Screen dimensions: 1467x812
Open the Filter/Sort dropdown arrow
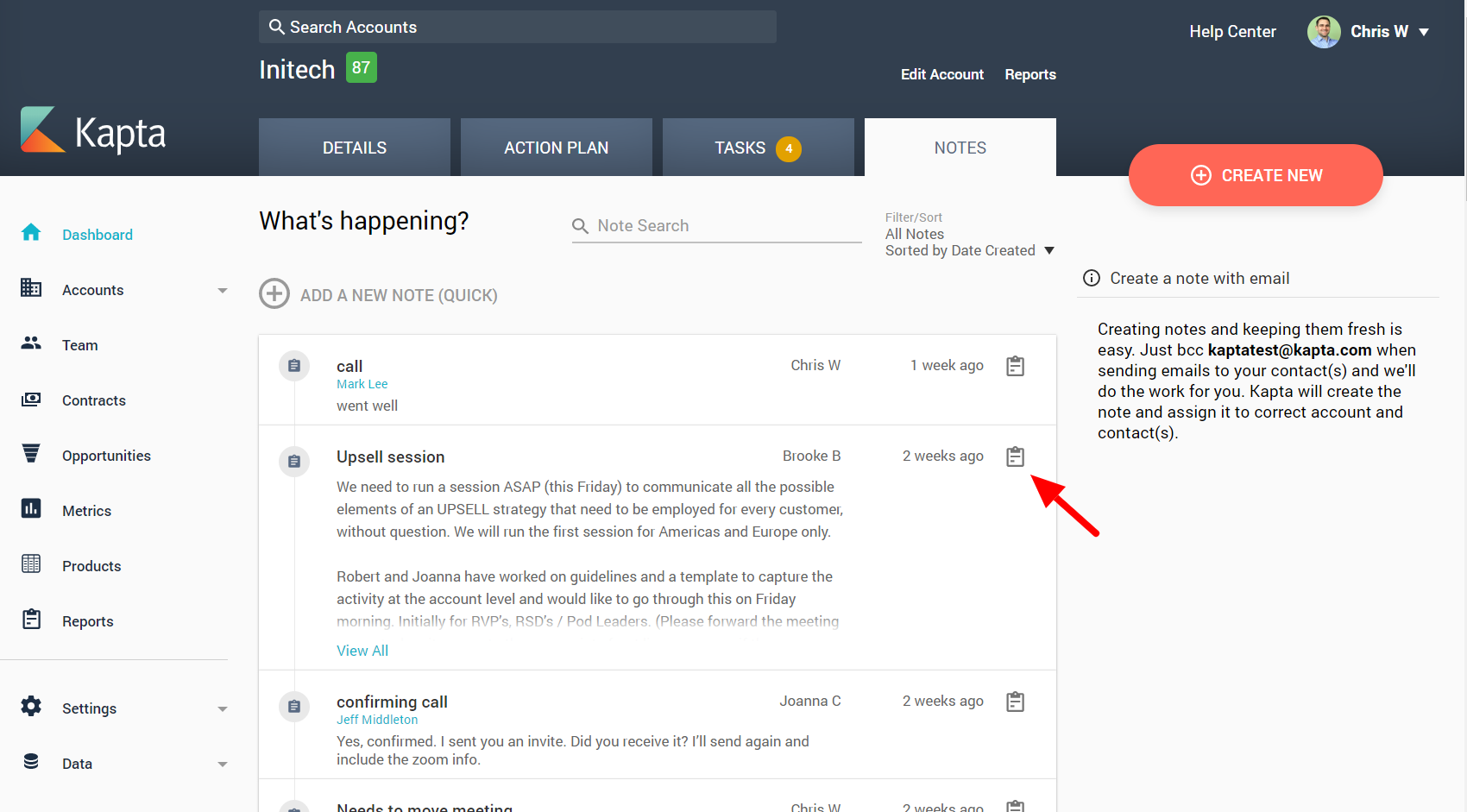tap(1049, 250)
